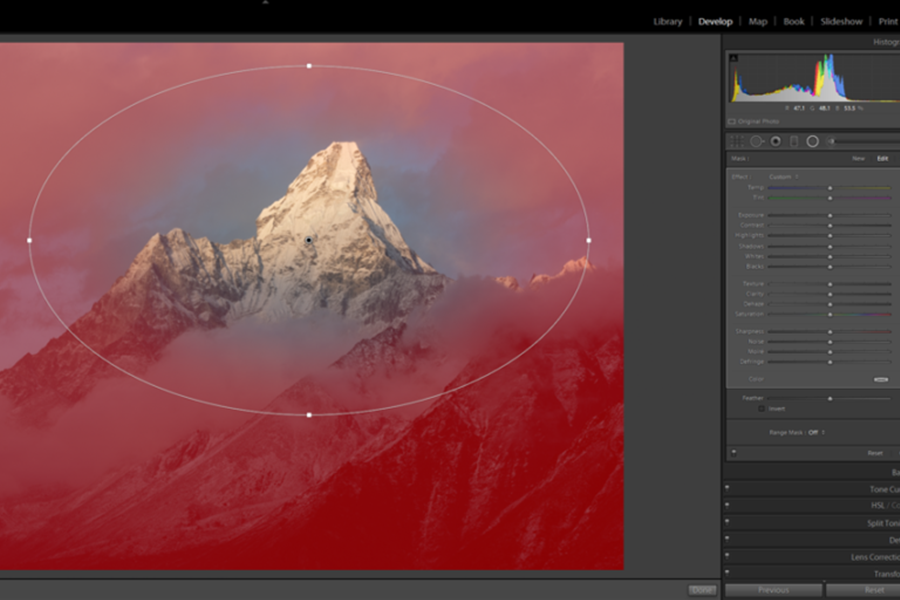The height and width of the screenshot is (600, 900).
Task: Select the Crop Overlay tool icon
Action: coord(737,141)
